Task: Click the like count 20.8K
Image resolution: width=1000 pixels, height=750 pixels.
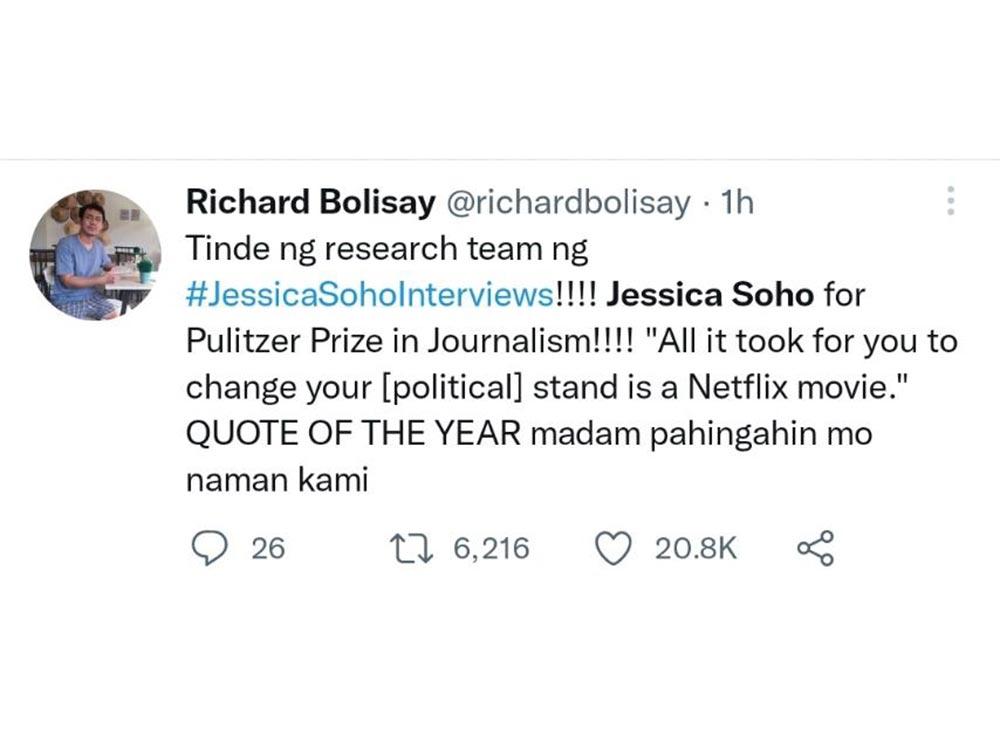Action: [x=695, y=547]
